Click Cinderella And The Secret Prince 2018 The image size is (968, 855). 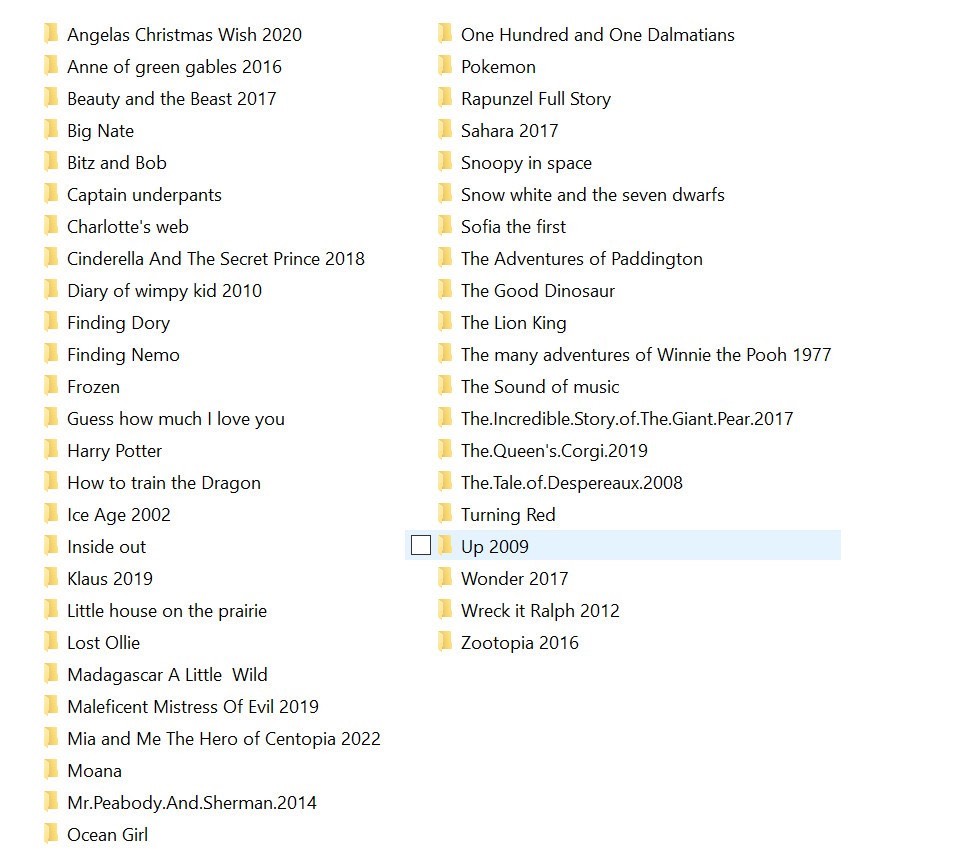pos(216,259)
